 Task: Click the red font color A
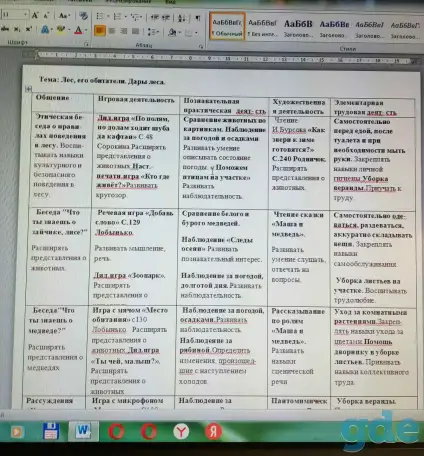[x=78, y=30]
